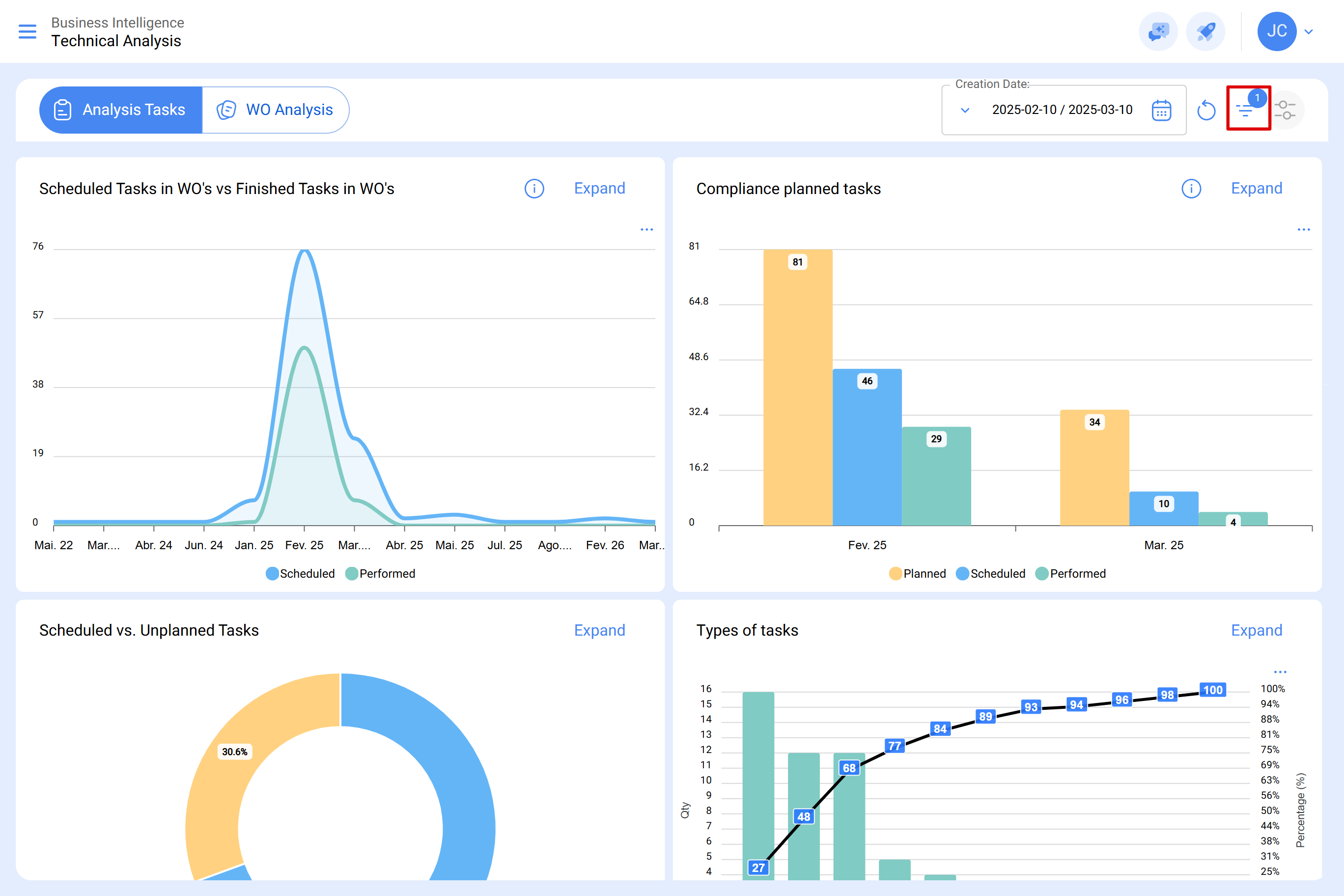The width and height of the screenshot is (1344, 896).
Task: Click the Fev. 25 axis label in Compliance chart
Action: tap(867, 545)
